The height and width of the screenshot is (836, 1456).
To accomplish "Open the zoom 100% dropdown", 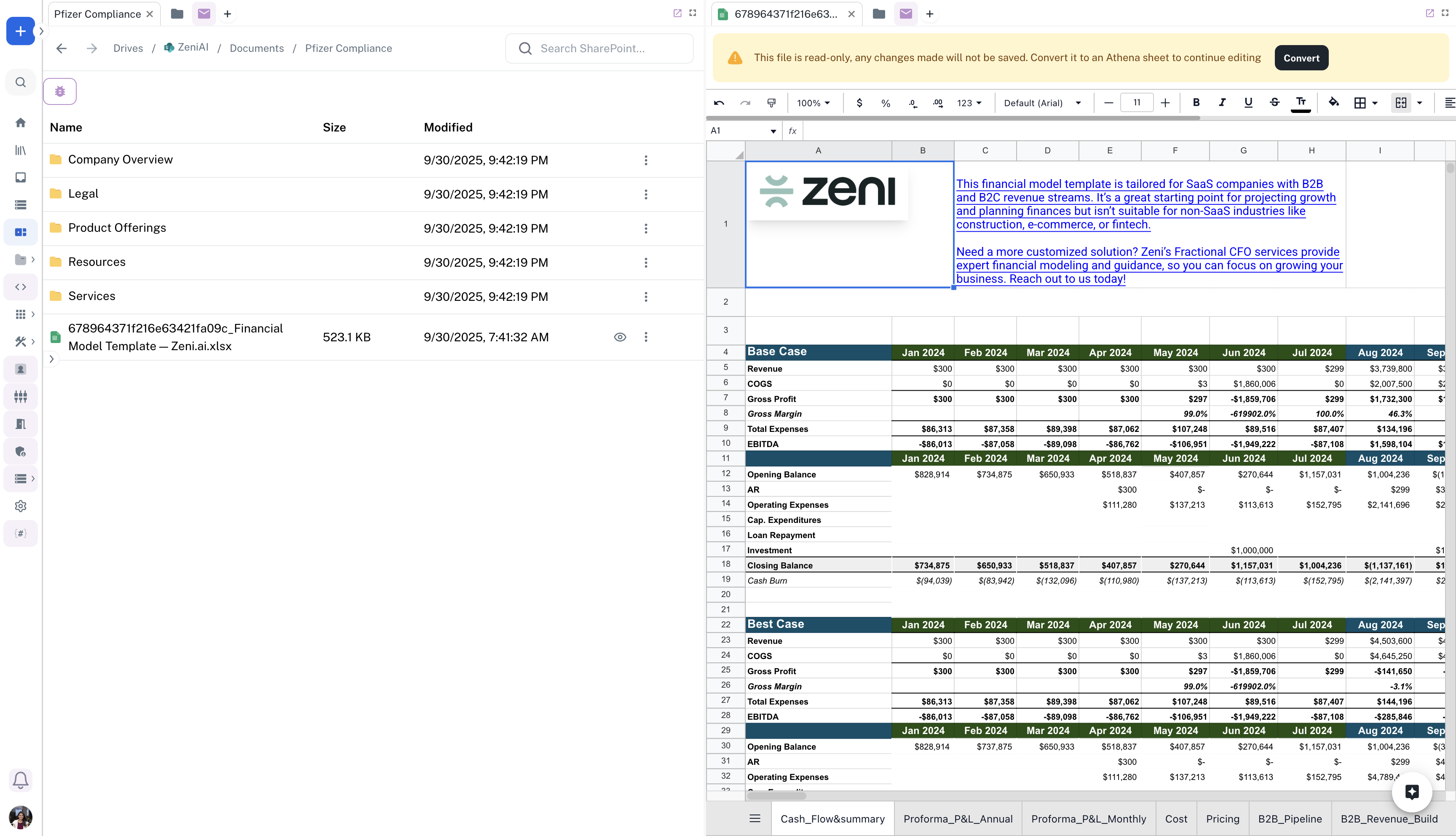I will coord(813,103).
